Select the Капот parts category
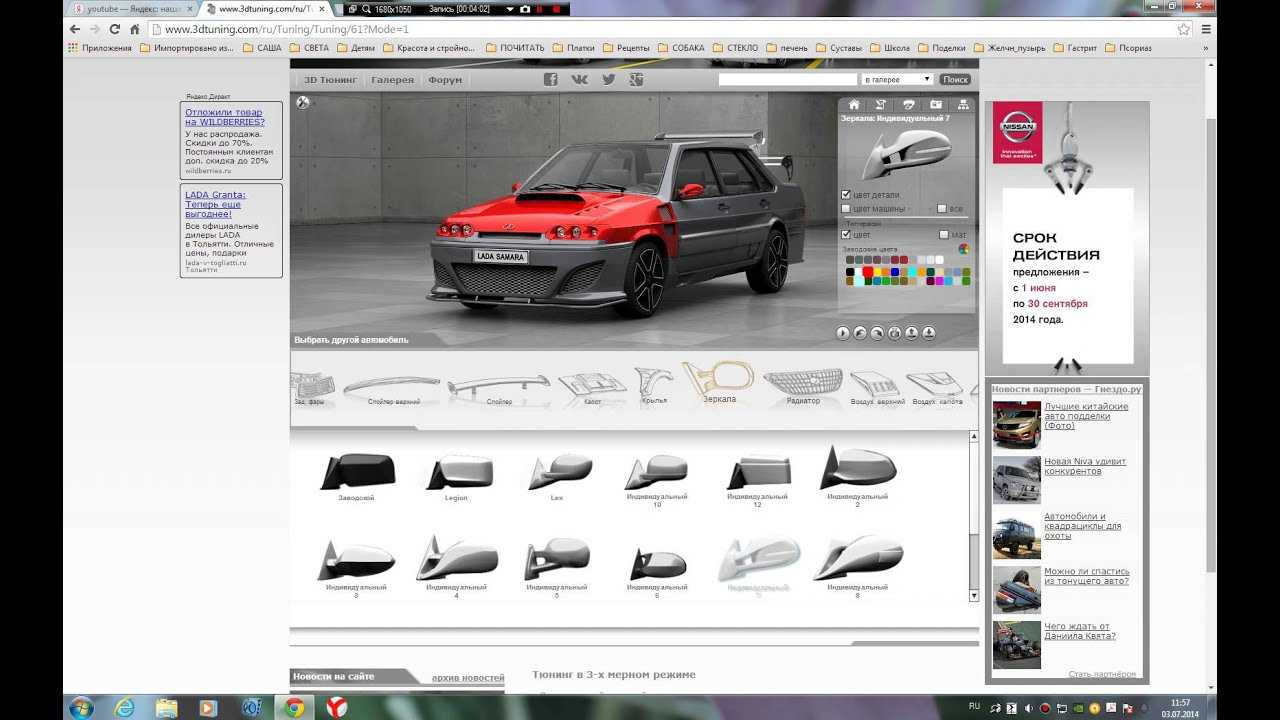The image size is (1280, 720). [x=593, y=388]
